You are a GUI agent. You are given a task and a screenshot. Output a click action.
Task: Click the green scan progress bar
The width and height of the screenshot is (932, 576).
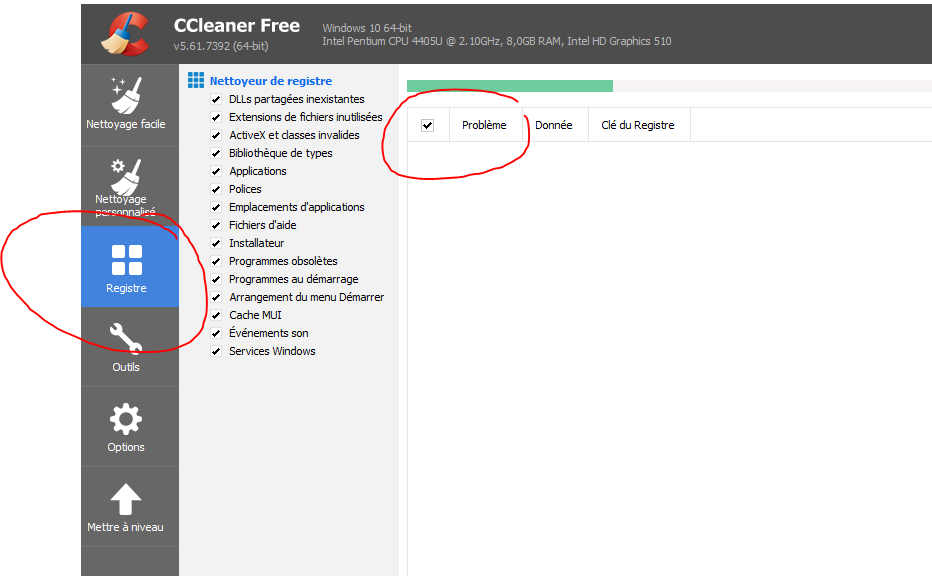[x=510, y=86]
